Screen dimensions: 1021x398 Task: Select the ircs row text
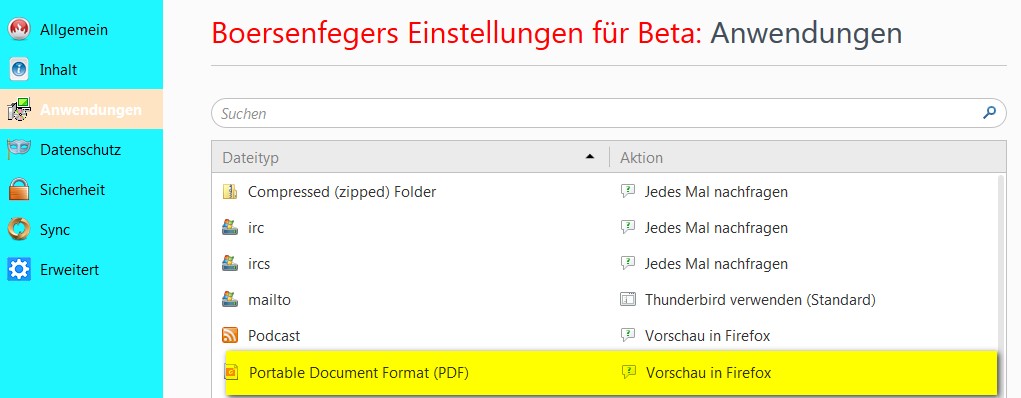[x=259, y=264]
